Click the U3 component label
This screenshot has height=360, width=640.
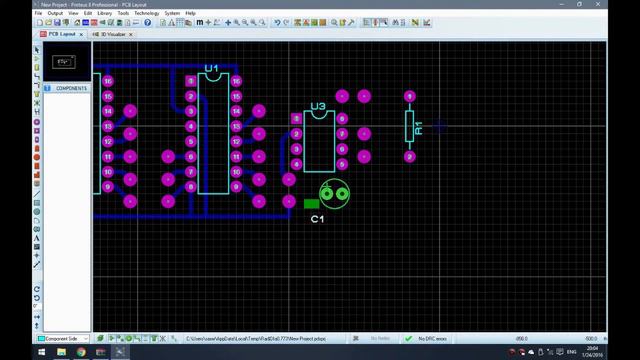[x=318, y=107]
